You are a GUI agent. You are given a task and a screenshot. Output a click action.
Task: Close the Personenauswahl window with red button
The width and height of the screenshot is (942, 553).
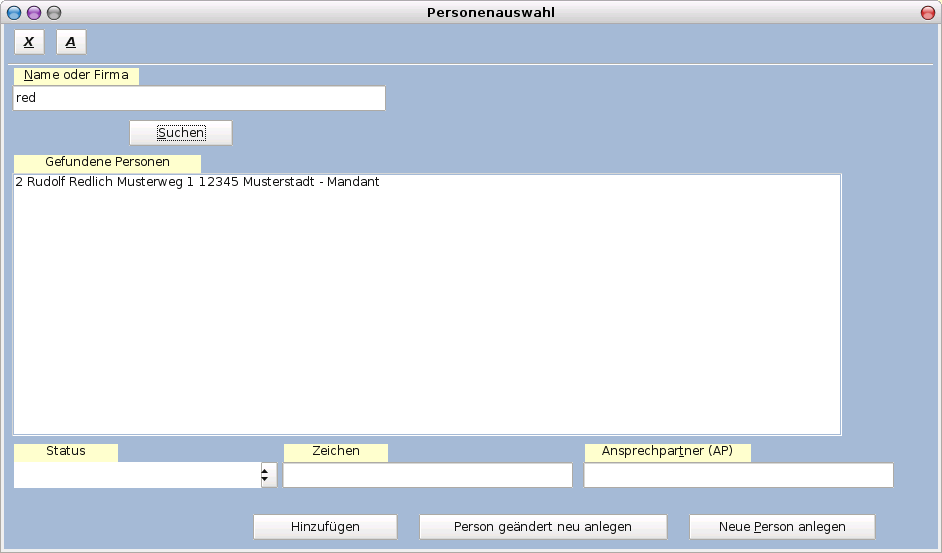(927, 13)
